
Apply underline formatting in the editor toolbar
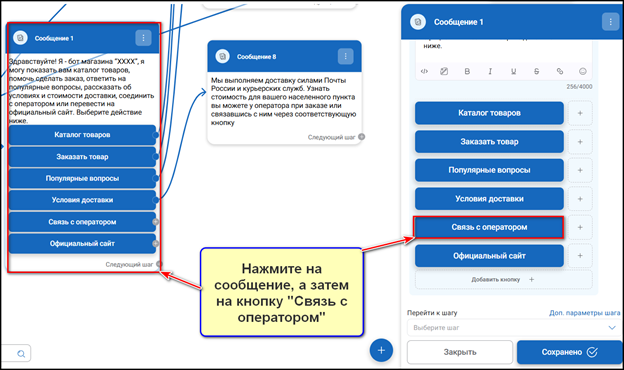coord(513,71)
